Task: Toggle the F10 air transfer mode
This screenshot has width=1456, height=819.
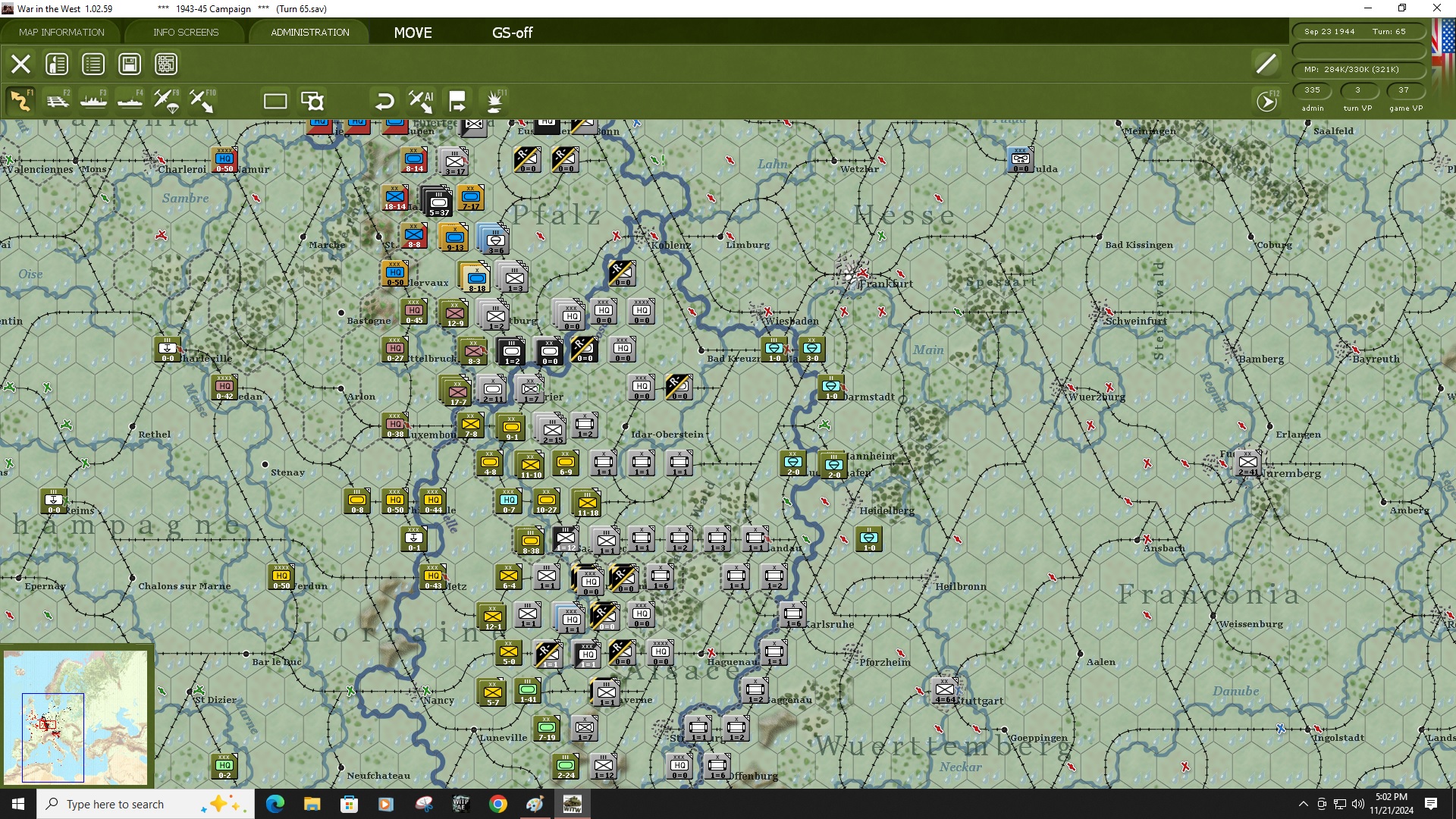Action: 202,101
